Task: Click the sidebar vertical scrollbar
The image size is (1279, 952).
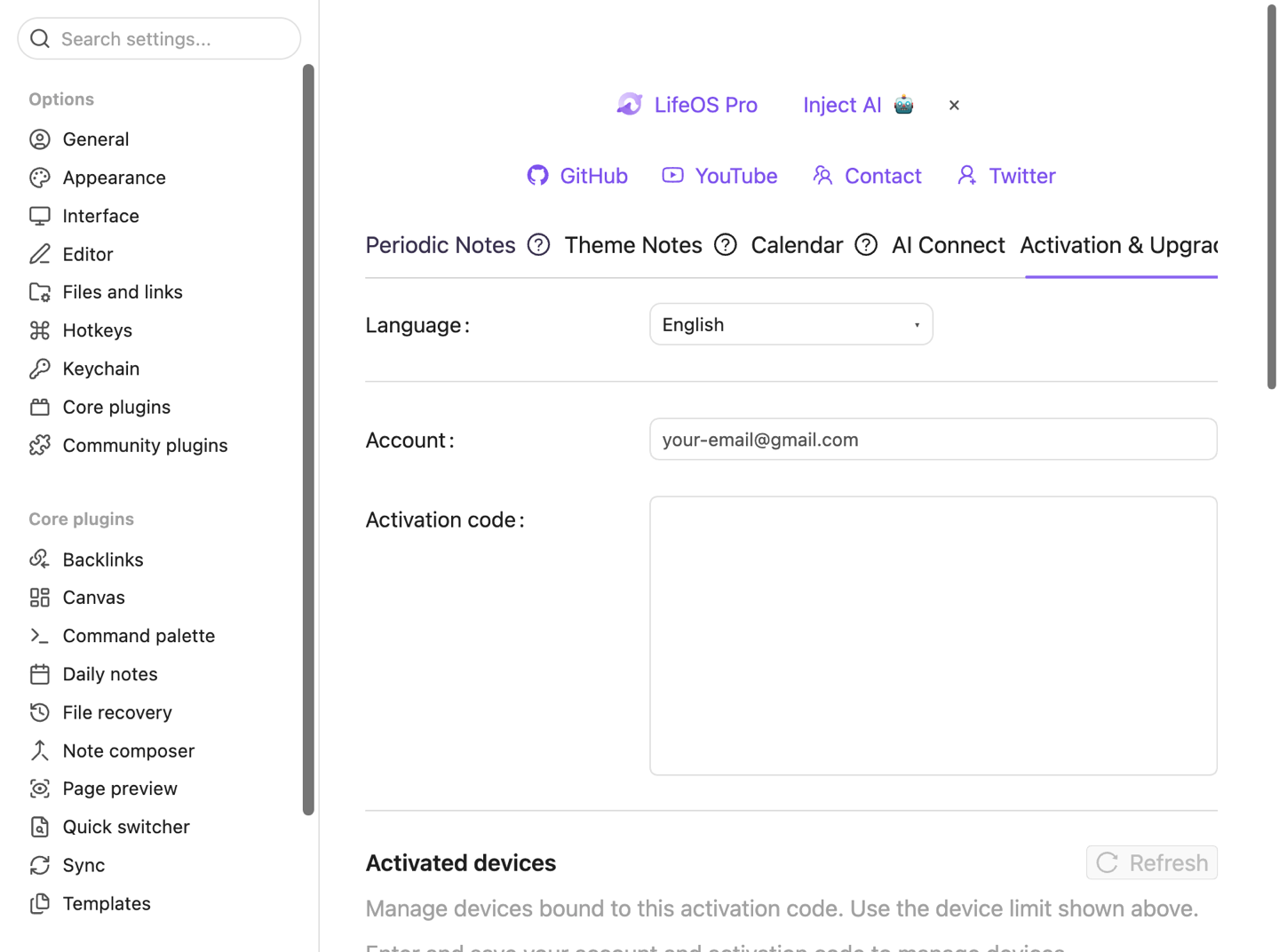Action: 308,440
